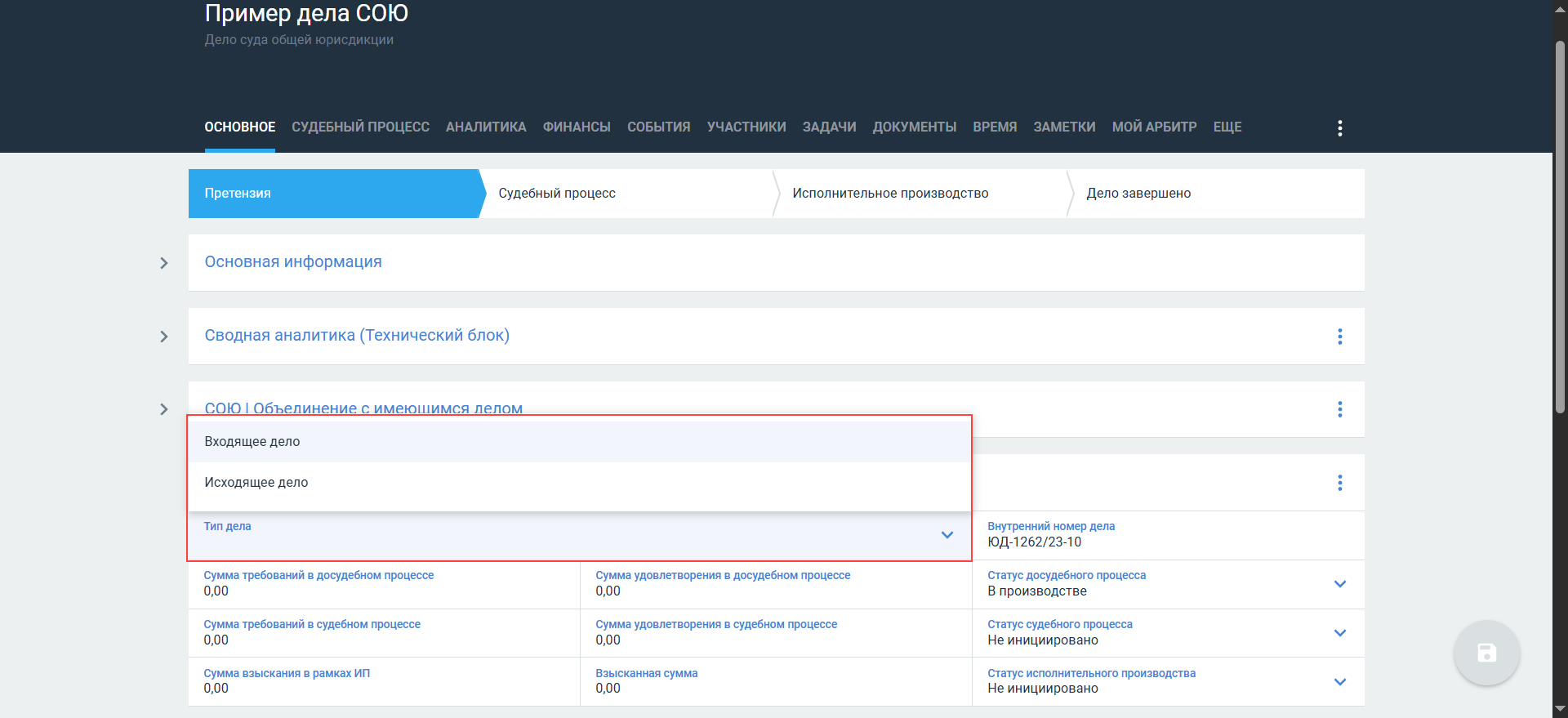
Task: Open the three-dot menu in header
Action: (x=1339, y=127)
